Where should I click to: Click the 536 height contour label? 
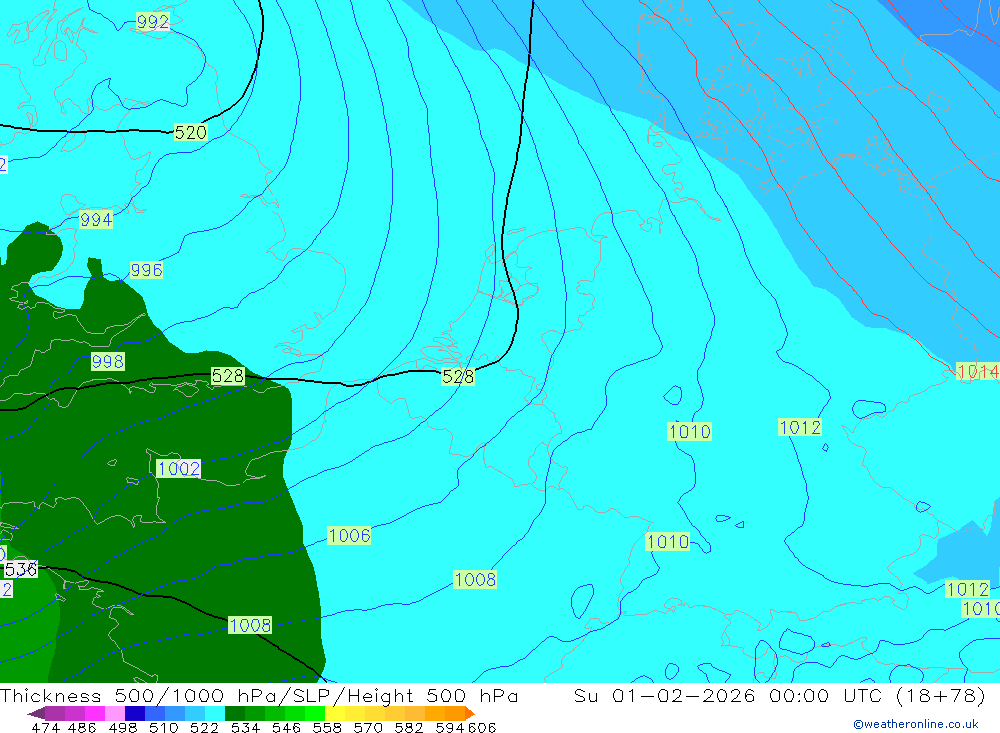pyautogui.click(x=20, y=569)
